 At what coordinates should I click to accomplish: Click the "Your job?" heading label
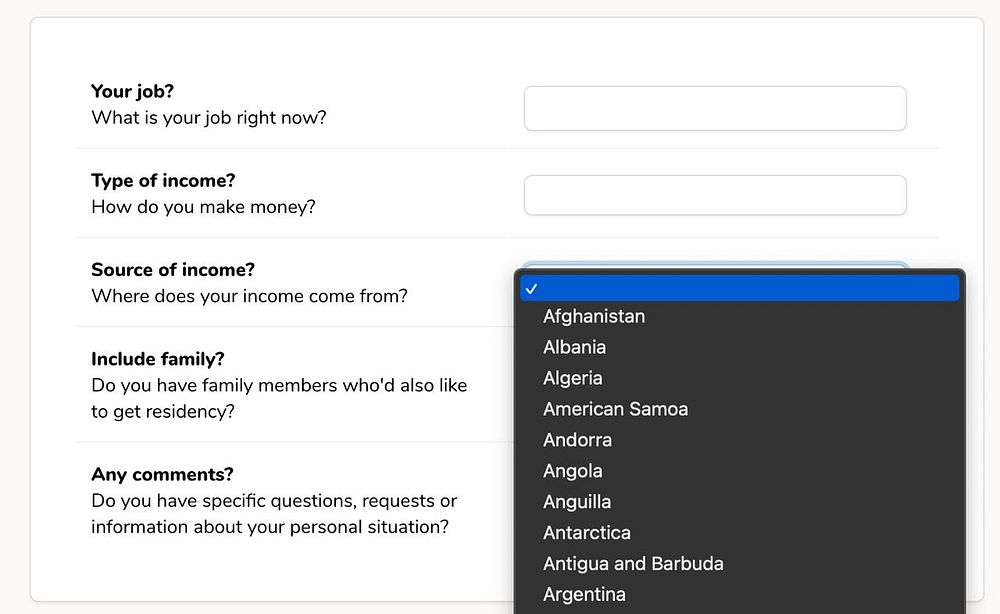(x=132, y=91)
